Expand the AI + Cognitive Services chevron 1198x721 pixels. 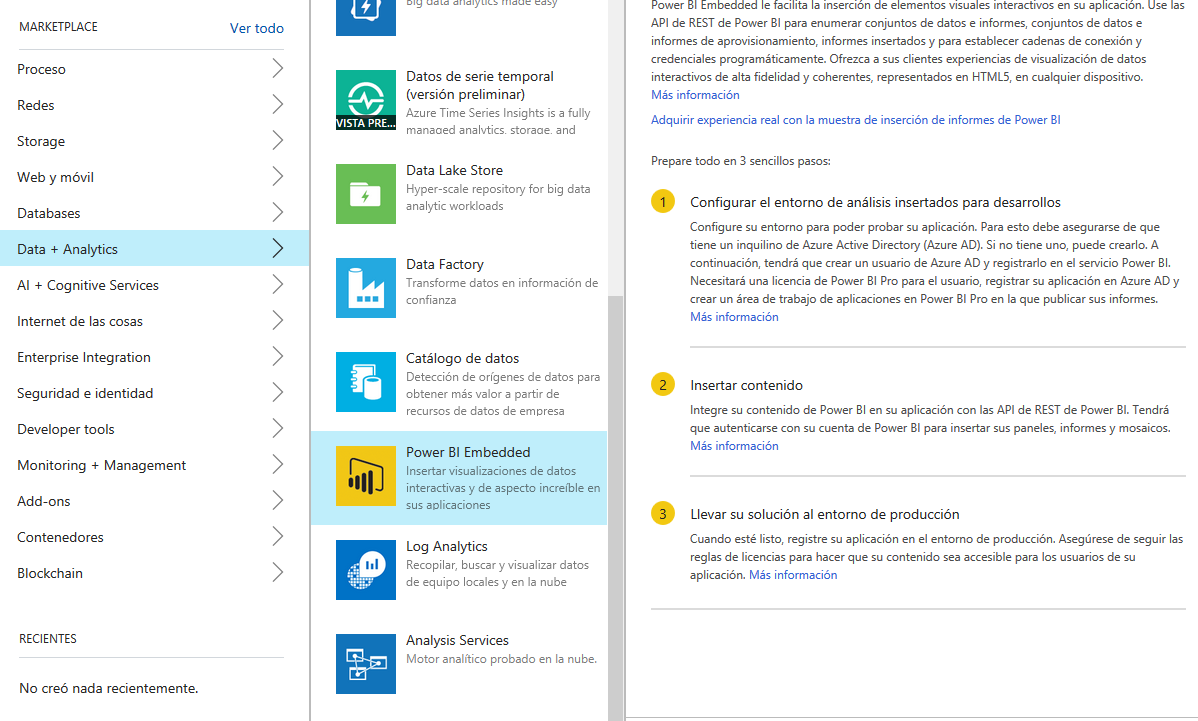(x=277, y=284)
